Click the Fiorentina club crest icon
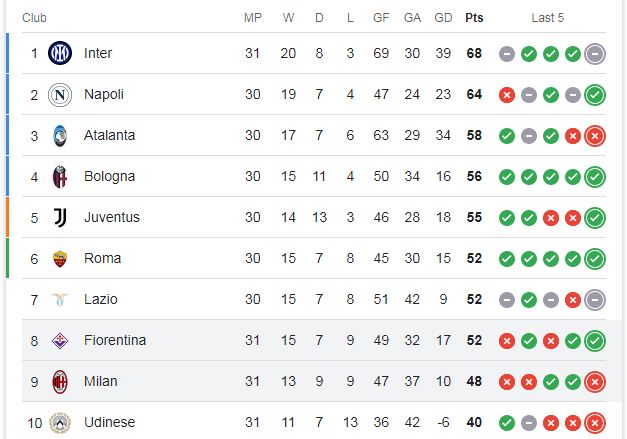Viewport: 627px width, 439px height. (x=60, y=341)
